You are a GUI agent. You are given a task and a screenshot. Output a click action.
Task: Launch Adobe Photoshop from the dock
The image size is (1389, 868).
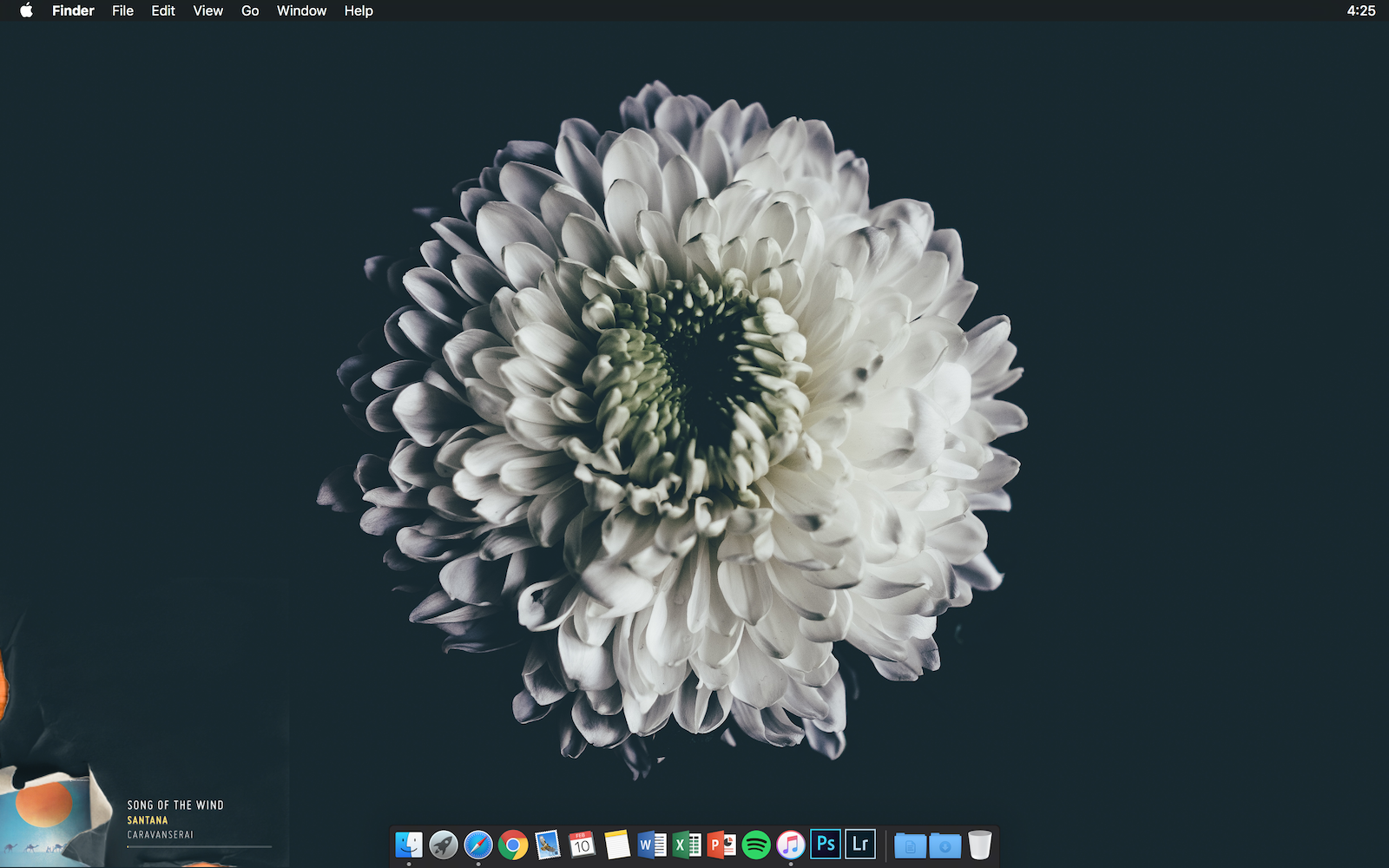826,845
